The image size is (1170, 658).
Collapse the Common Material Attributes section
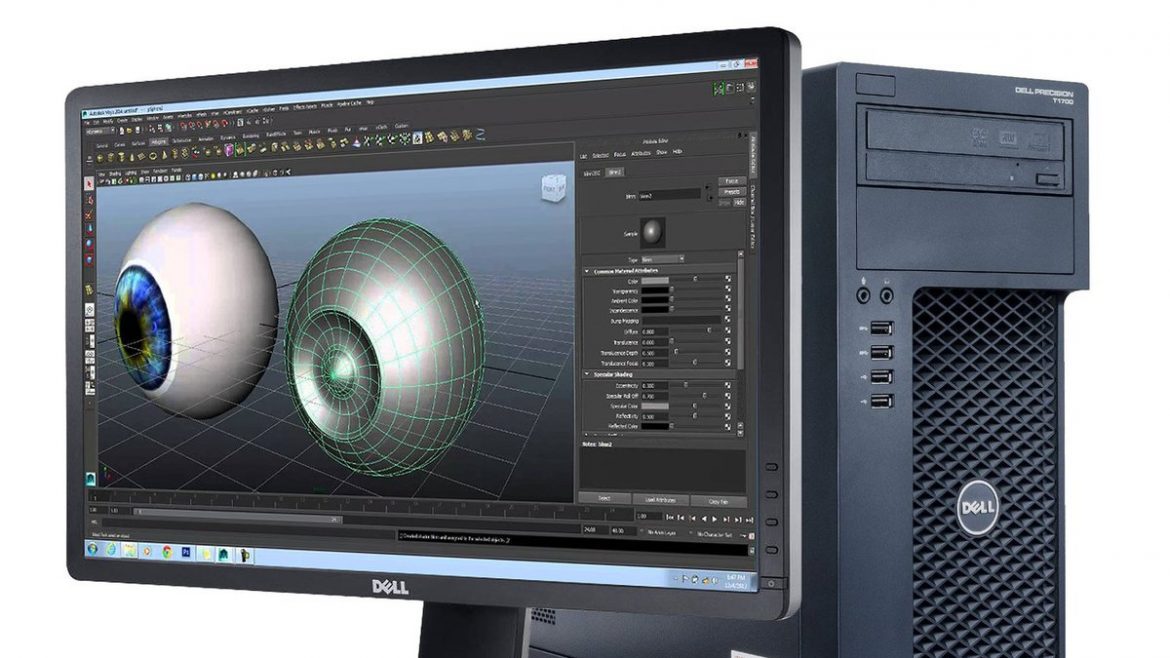pos(587,271)
